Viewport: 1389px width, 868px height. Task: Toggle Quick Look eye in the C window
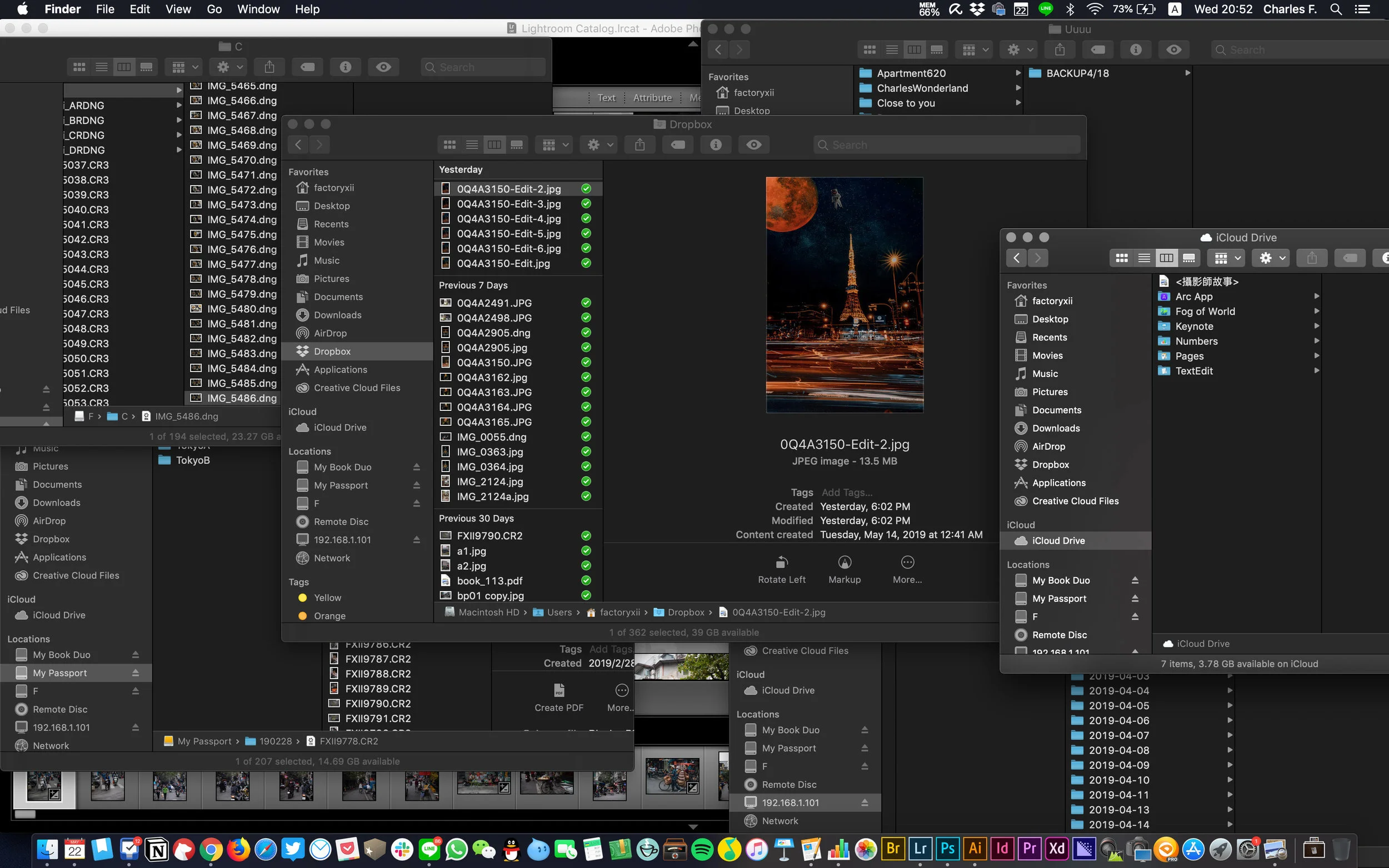pyautogui.click(x=383, y=67)
